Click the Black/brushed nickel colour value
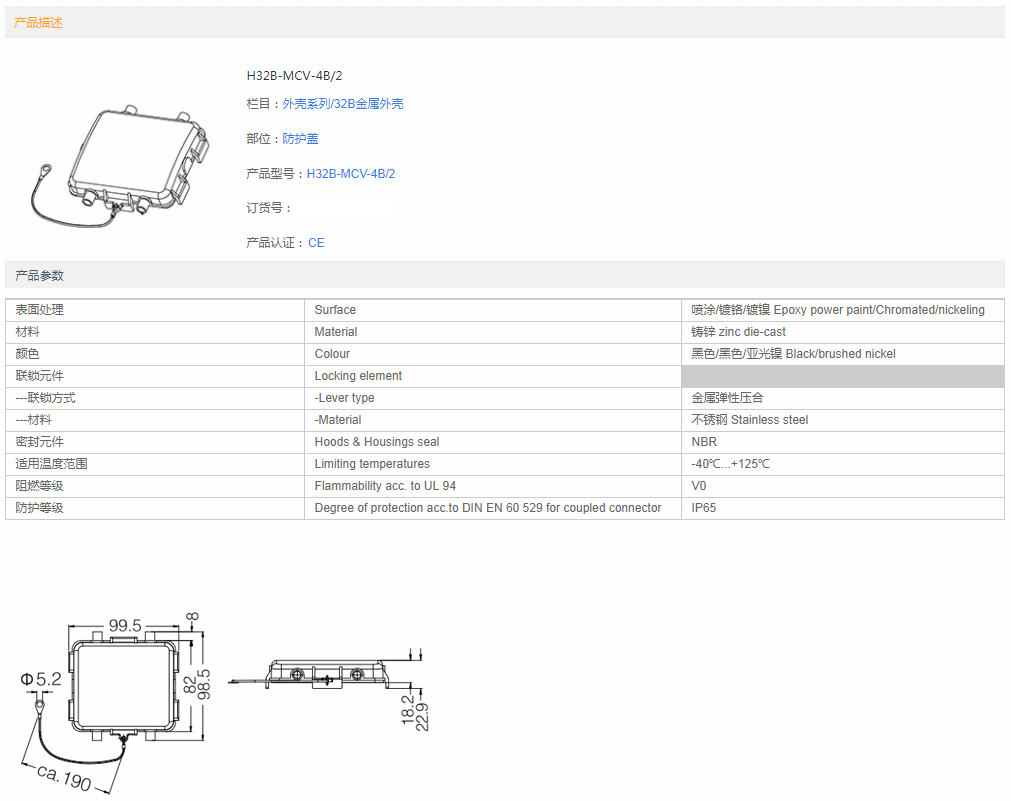Image resolution: width=1011 pixels, height=801 pixels. pyautogui.click(x=793, y=354)
